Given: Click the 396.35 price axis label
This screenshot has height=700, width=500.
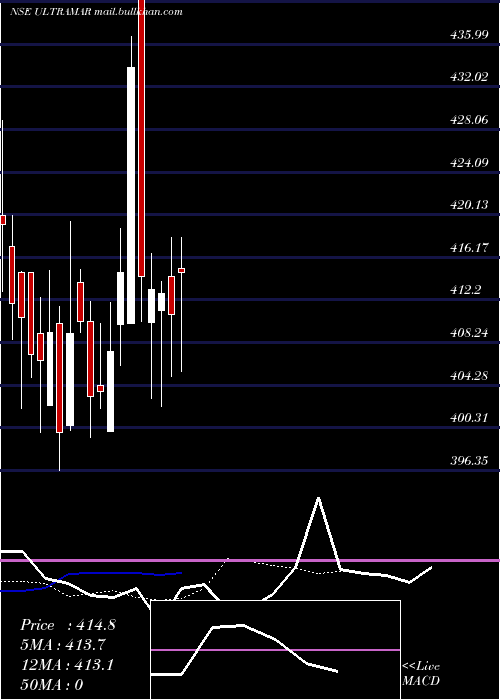Looking at the screenshot, I should (469, 460).
